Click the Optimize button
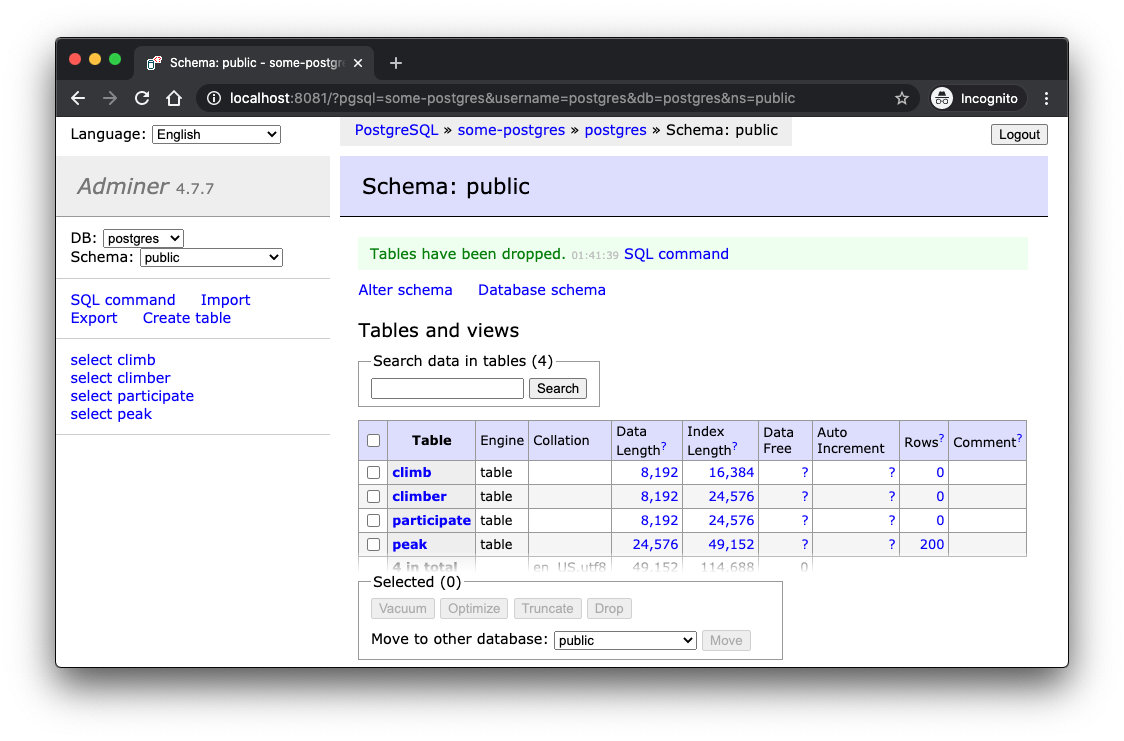The width and height of the screenshot is (1124, 741). (x=474, y=608)
